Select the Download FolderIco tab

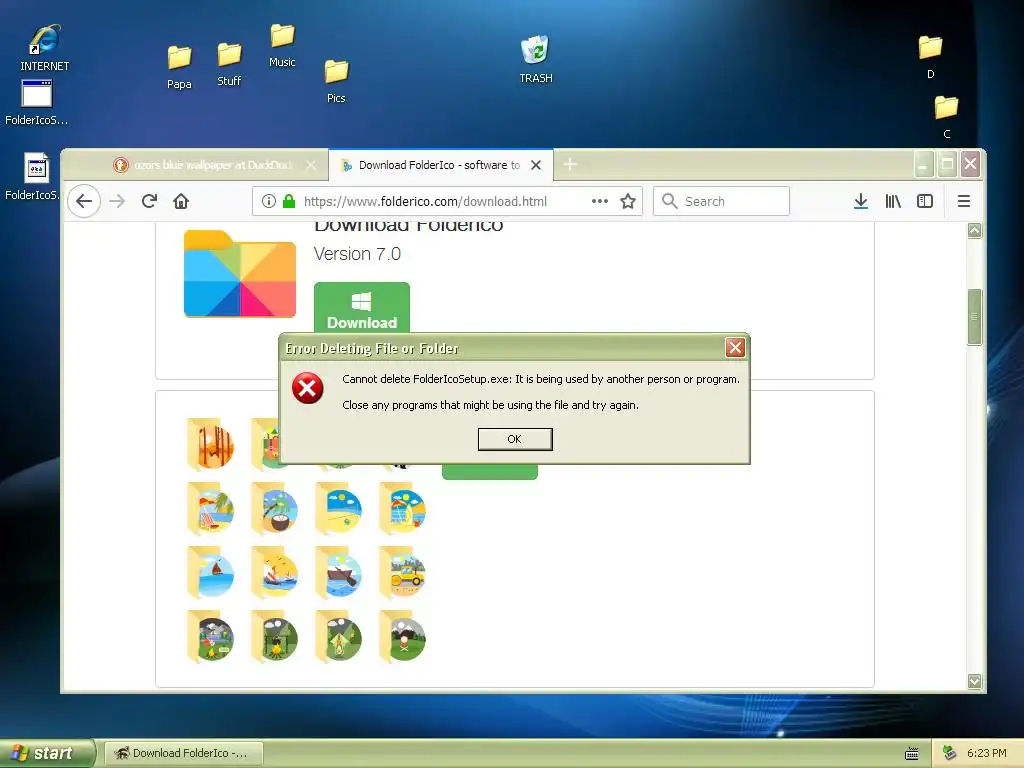pyautogui.click(x=440, y=165)
